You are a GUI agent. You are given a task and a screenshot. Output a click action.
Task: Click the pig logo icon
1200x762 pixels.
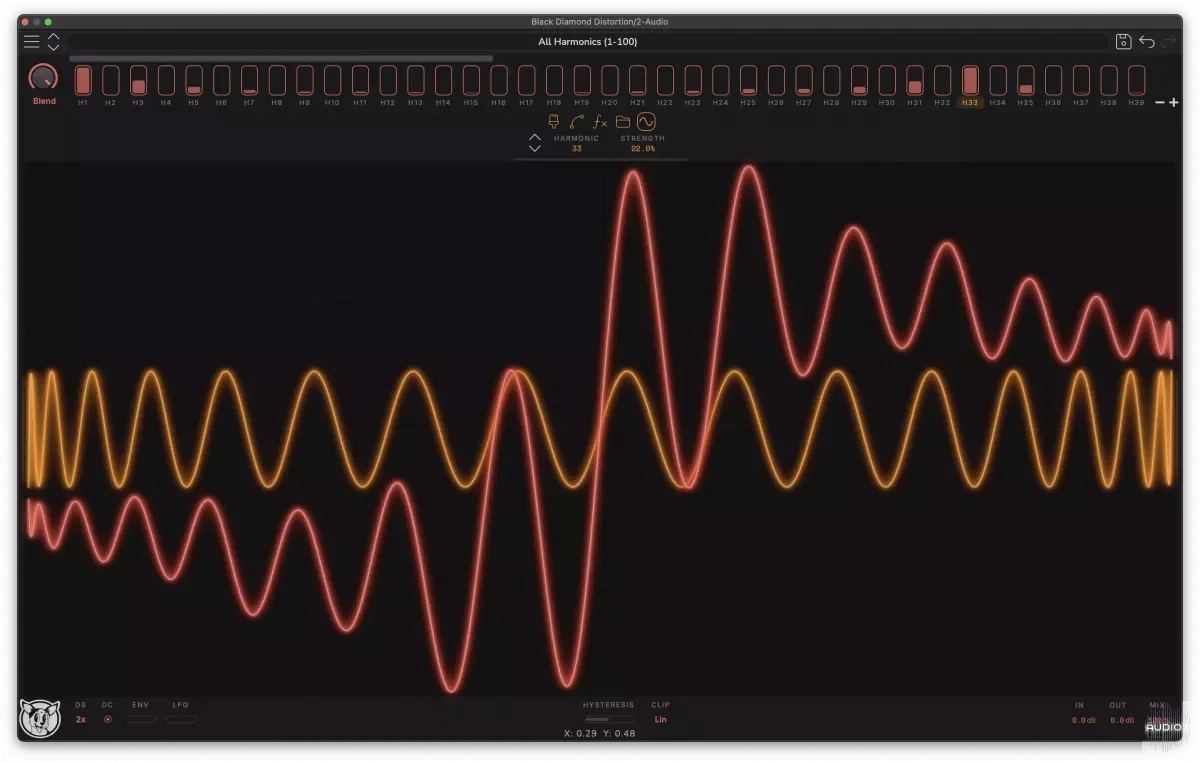click(x=40, y=718)
